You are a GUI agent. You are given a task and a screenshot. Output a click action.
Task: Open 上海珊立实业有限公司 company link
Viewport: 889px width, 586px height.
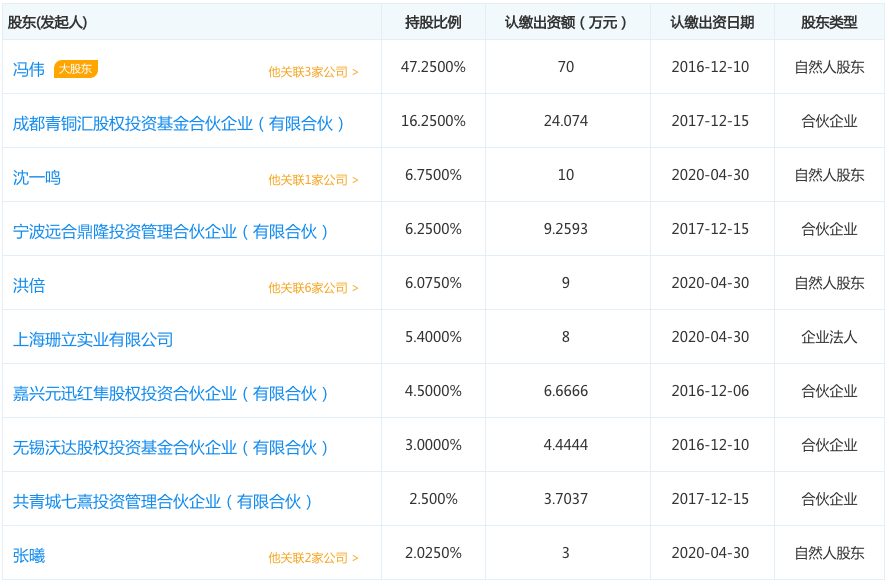tap(92, 339)
